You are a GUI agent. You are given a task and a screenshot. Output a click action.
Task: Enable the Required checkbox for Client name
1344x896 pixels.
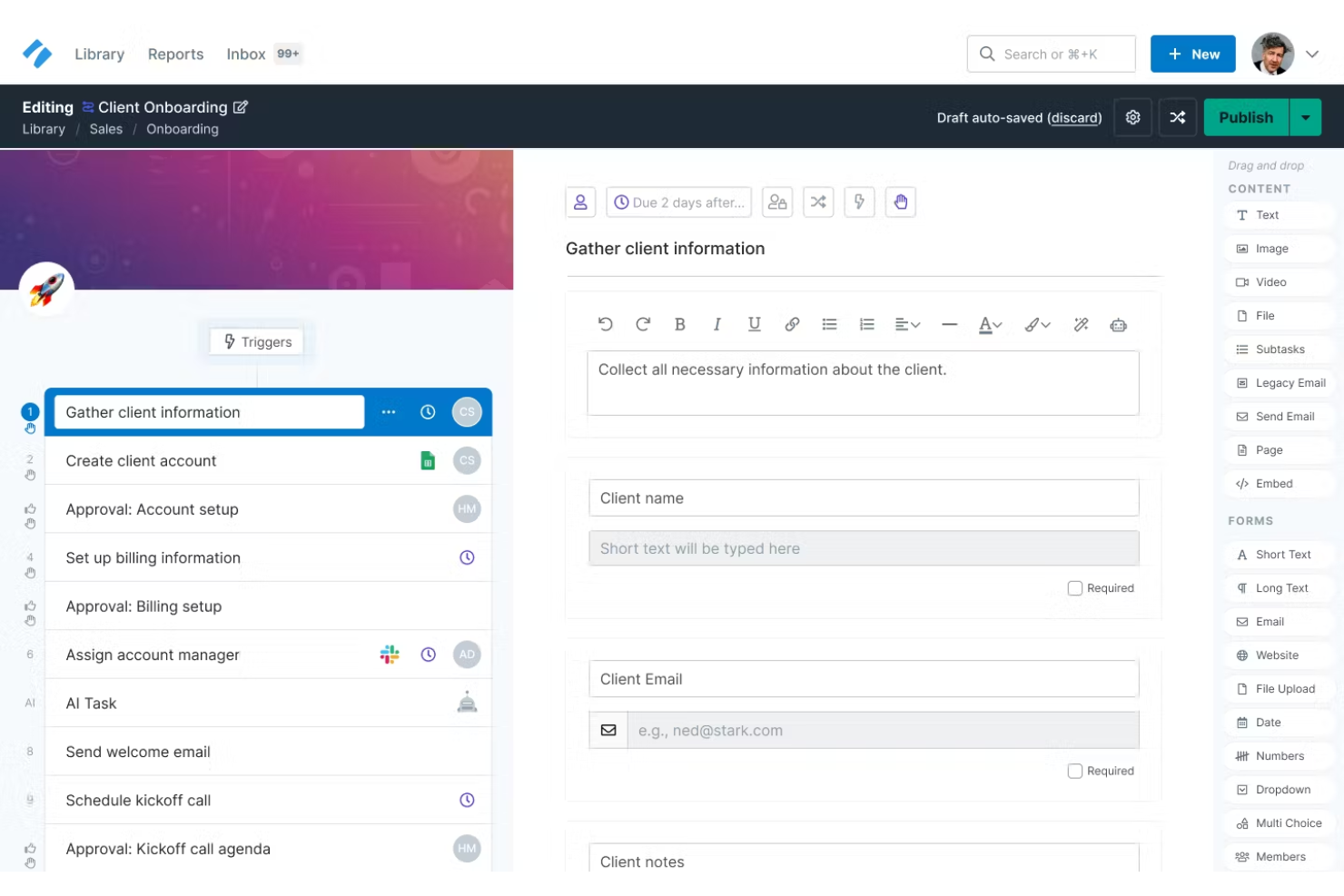1075,587
